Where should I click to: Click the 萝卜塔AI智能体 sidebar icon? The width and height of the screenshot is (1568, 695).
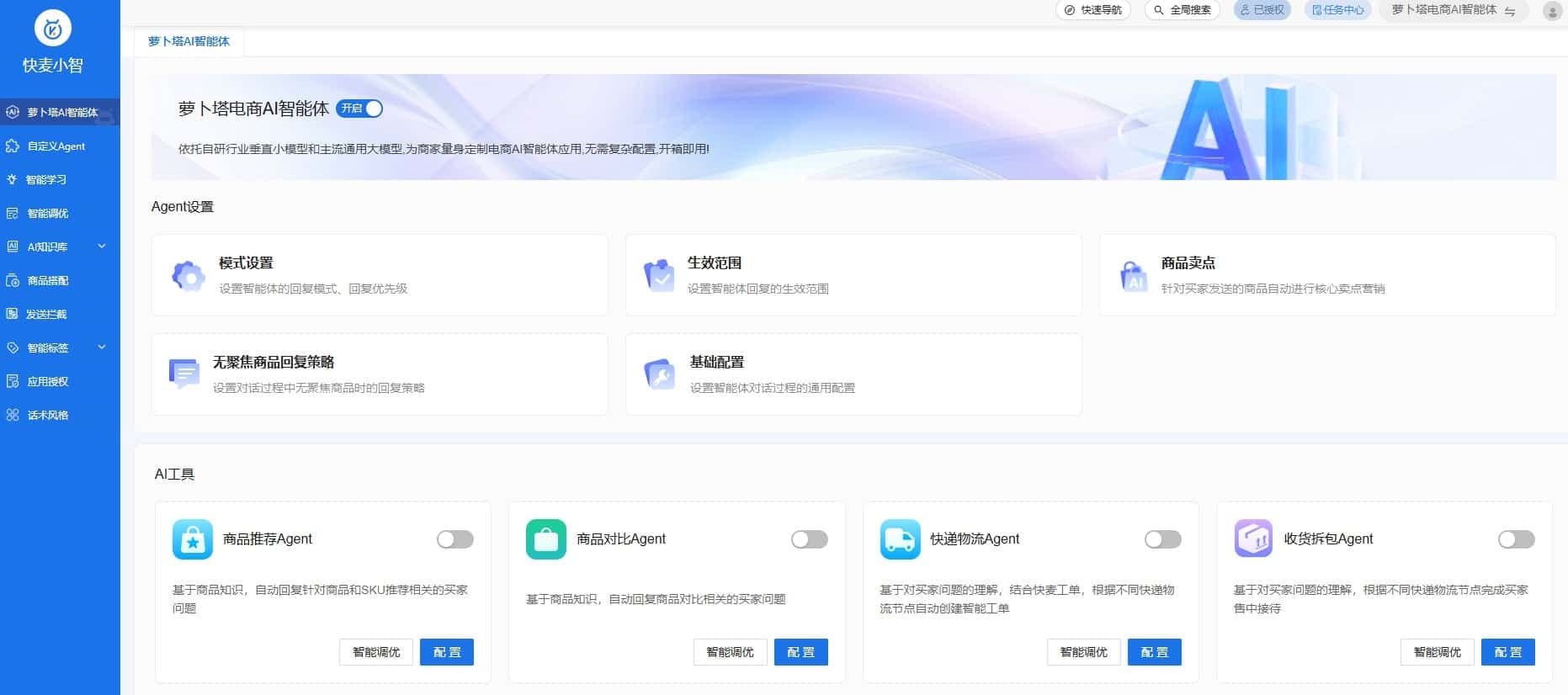pyautogui.click(x=13, y=112)
